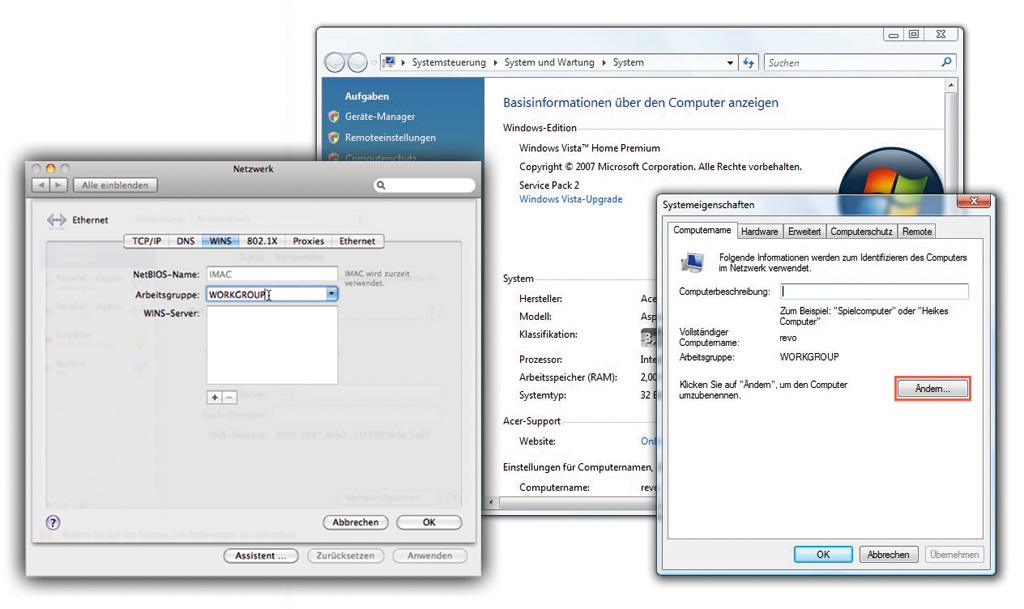
Task: Click Abbrechen in Systemeigenschaften dialog
Action: 888,554
